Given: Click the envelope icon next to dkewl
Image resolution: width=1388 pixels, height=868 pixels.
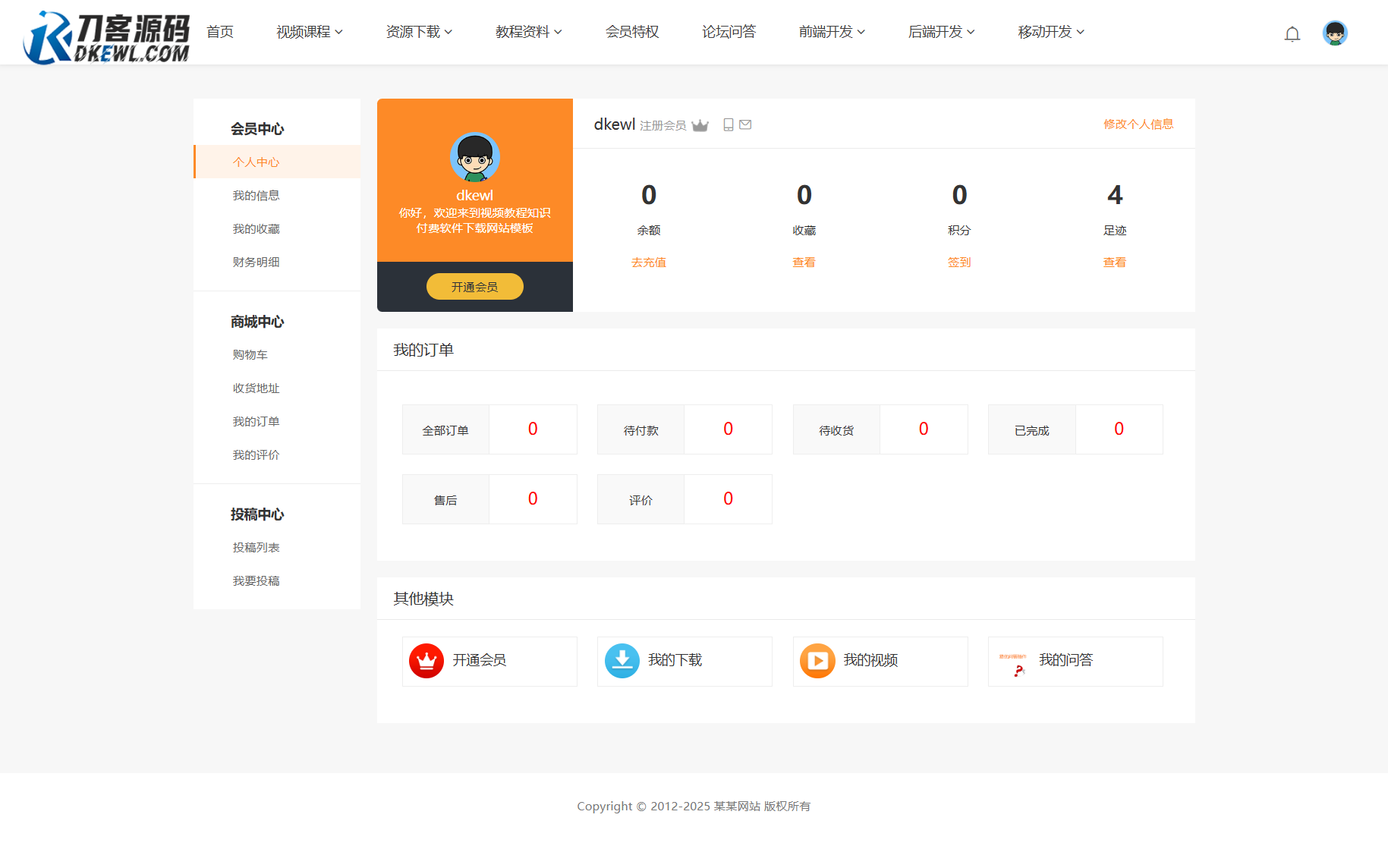Looking at the screenshot, I should [745, 124].
